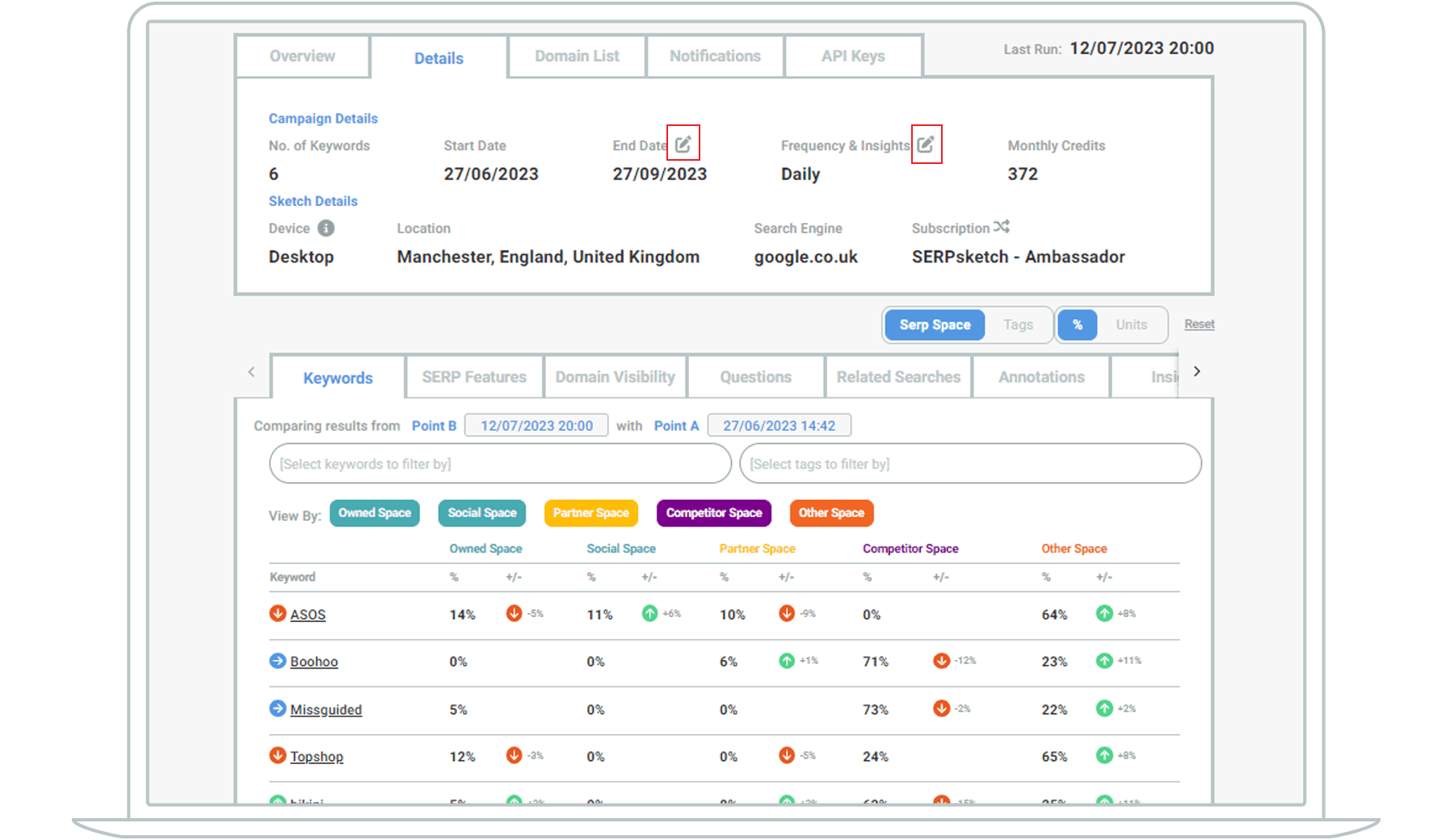Click Topshop Other Space +8% up icon
This screenshot has width=1454, height=840.
pos(1104,755)
